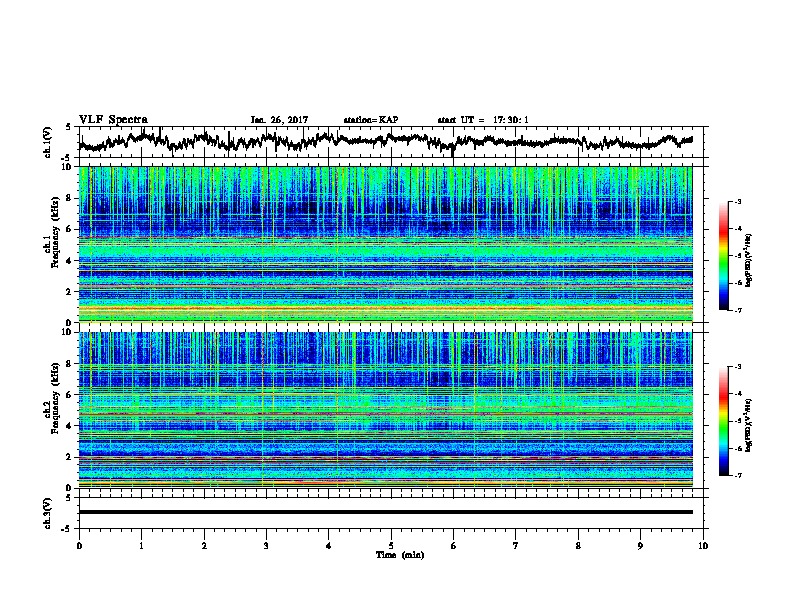792x612 pixels.
Task: Click the lower log(PSD) color bar
Action: (724, 421)
